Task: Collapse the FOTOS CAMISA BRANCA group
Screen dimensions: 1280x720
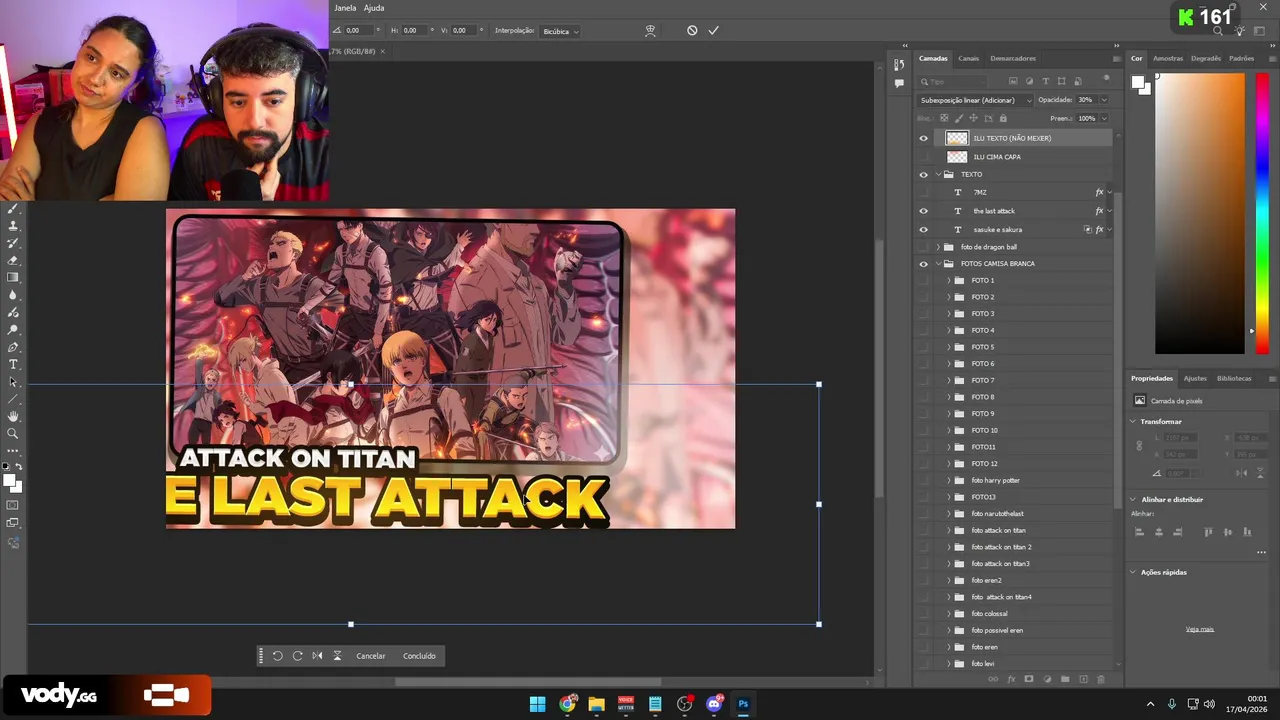Action: coord(938,264)
